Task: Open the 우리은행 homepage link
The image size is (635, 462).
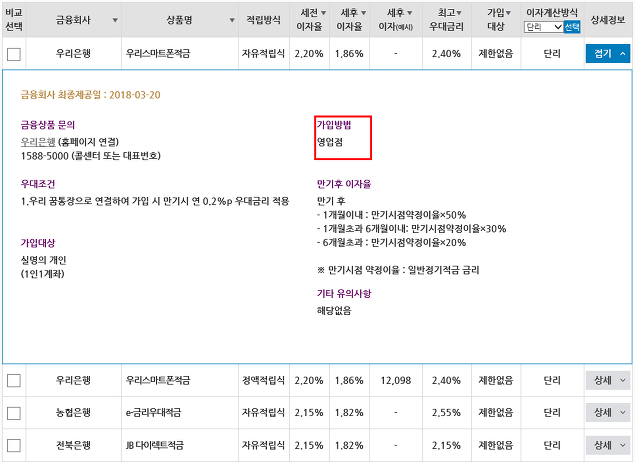Action: click(x=38, y=142)
